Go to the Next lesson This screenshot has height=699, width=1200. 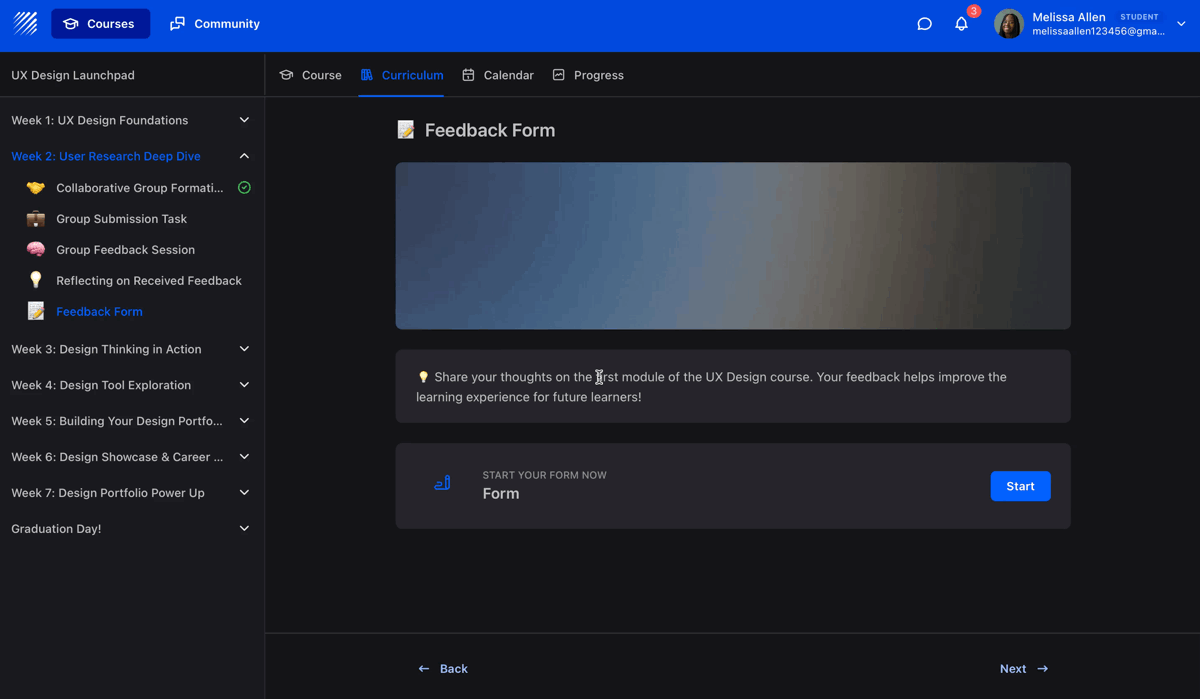click(x=1023, y=669)
